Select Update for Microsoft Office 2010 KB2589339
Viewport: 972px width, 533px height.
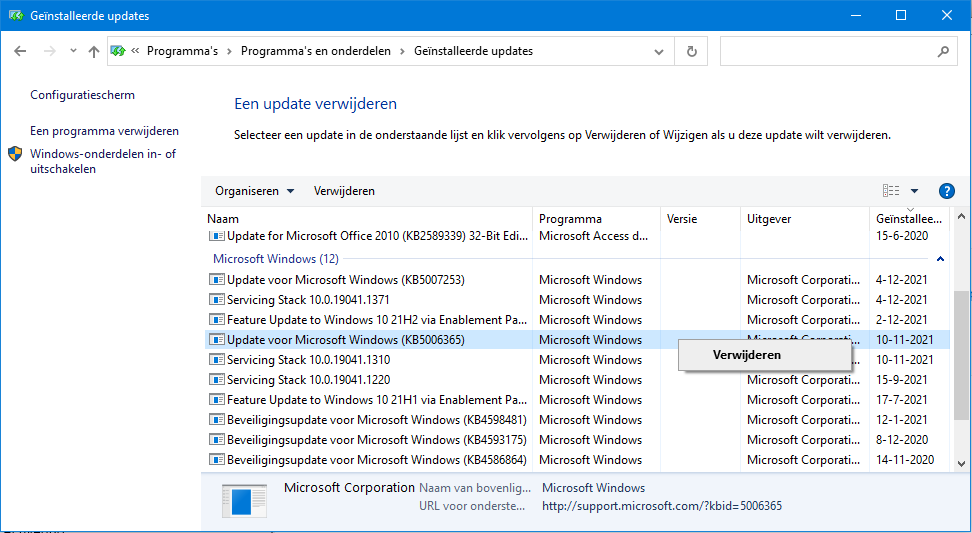tap(577, 236)
